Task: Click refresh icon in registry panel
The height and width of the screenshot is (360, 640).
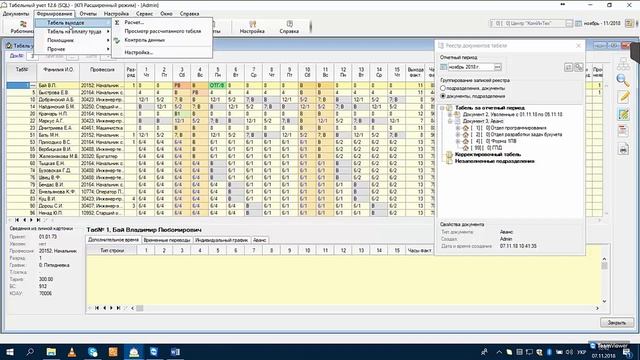Action: (568, 67)
